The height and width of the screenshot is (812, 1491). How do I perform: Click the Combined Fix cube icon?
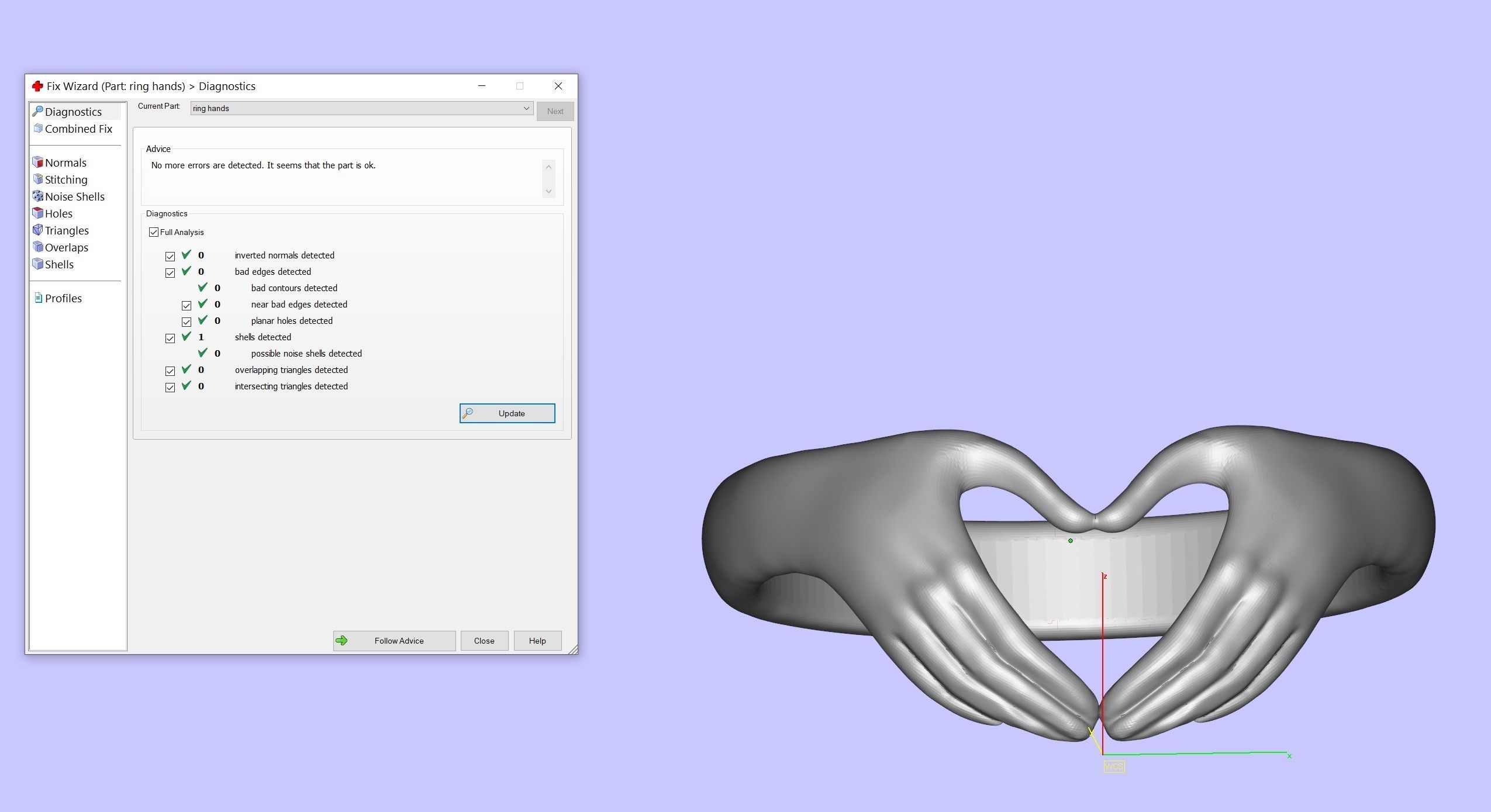(x=38, y=128)
